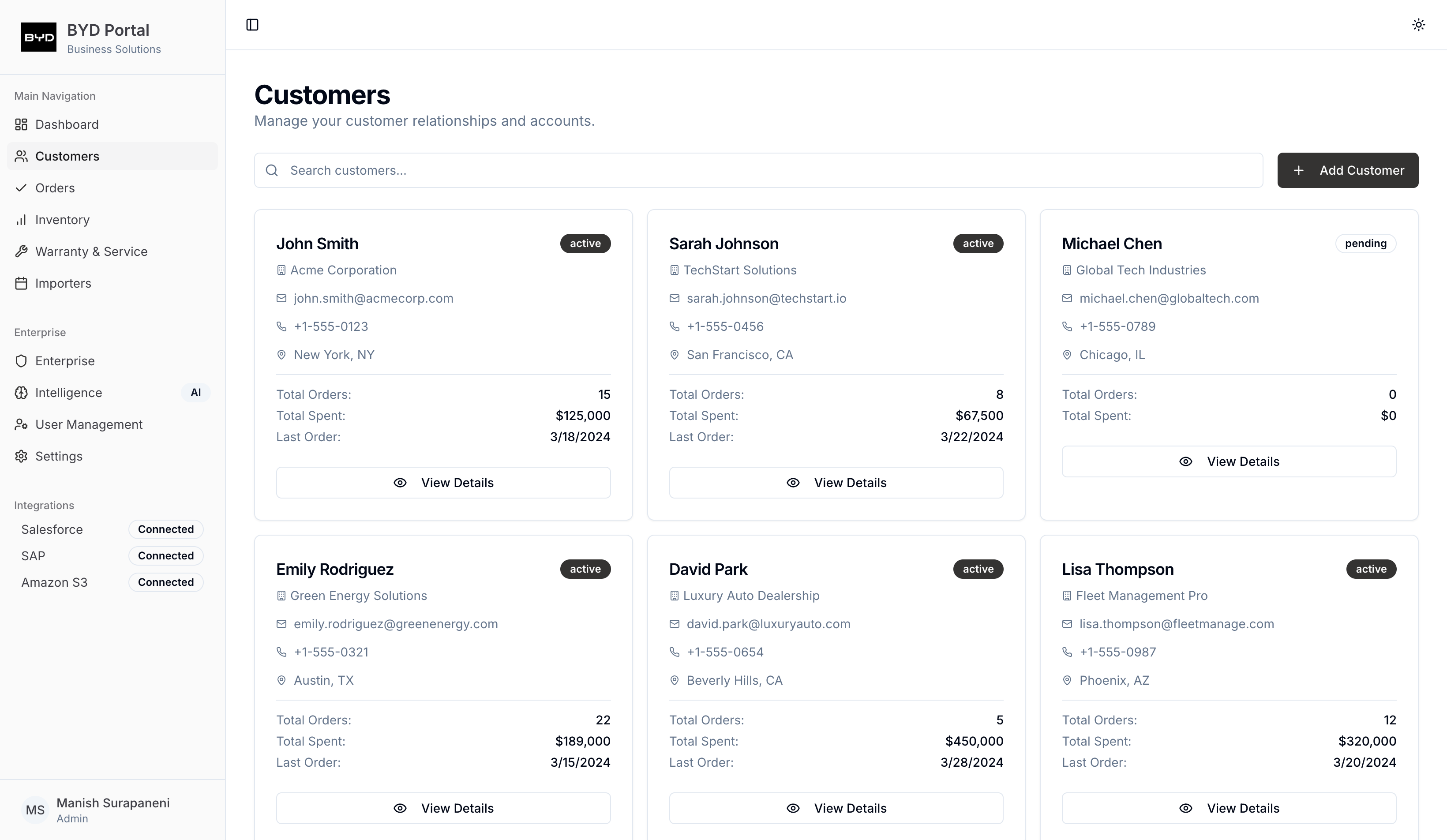Click MS avatar for Manish Surapaneni
This screenshot has height=840, width=1447.
[35, 810]
